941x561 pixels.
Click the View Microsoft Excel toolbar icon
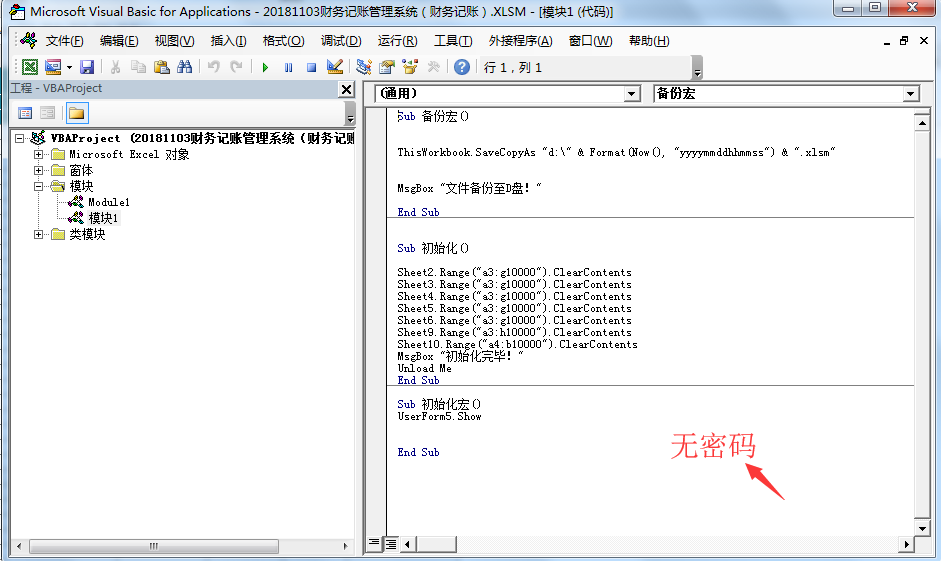pyautogui.click(x=30, y=67)
